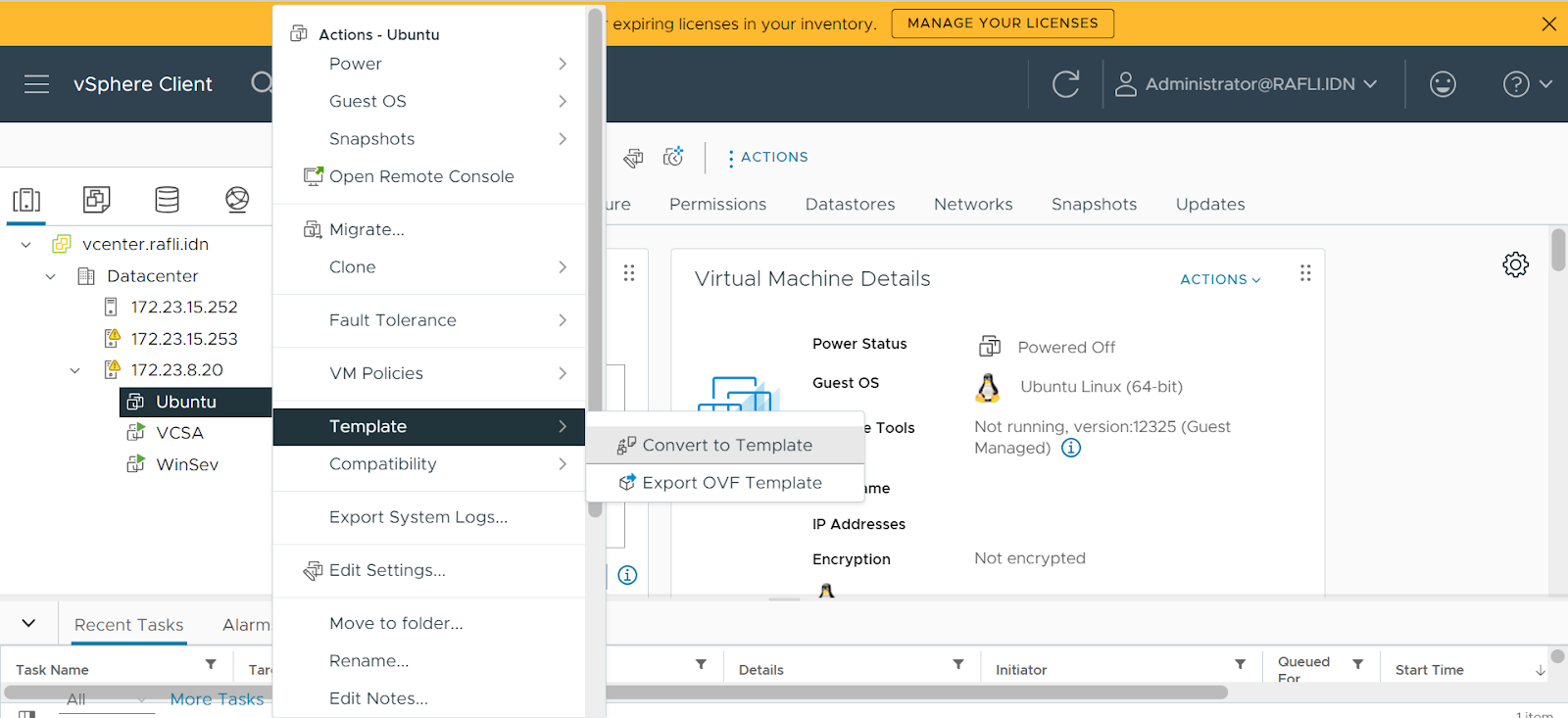Choose Edit Notes... from the menu

coord(429,698)
